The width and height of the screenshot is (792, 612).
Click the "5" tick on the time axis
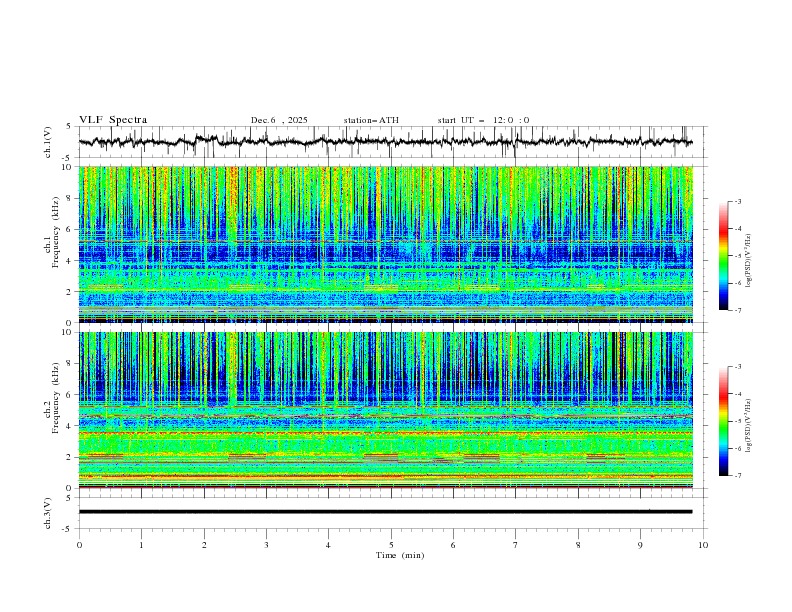pyautogui.click(x=391, y=545)
